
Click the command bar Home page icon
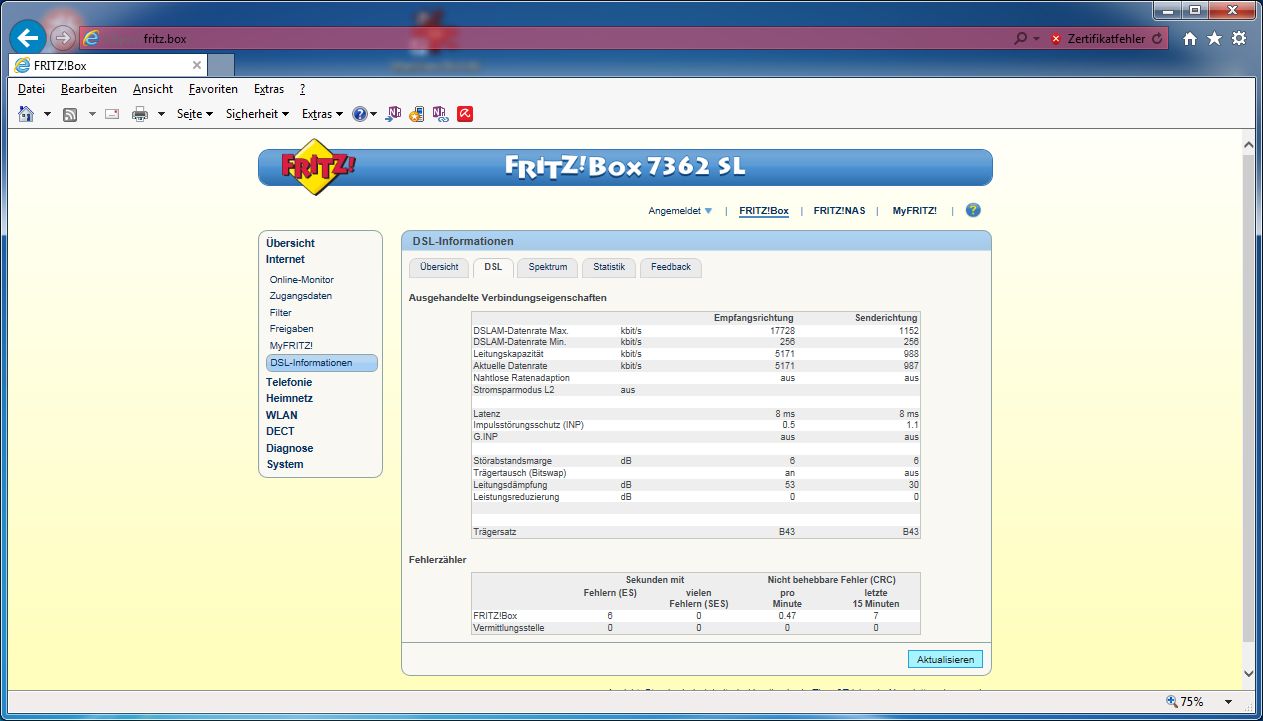pyautogui.click(x=27, y=114)
